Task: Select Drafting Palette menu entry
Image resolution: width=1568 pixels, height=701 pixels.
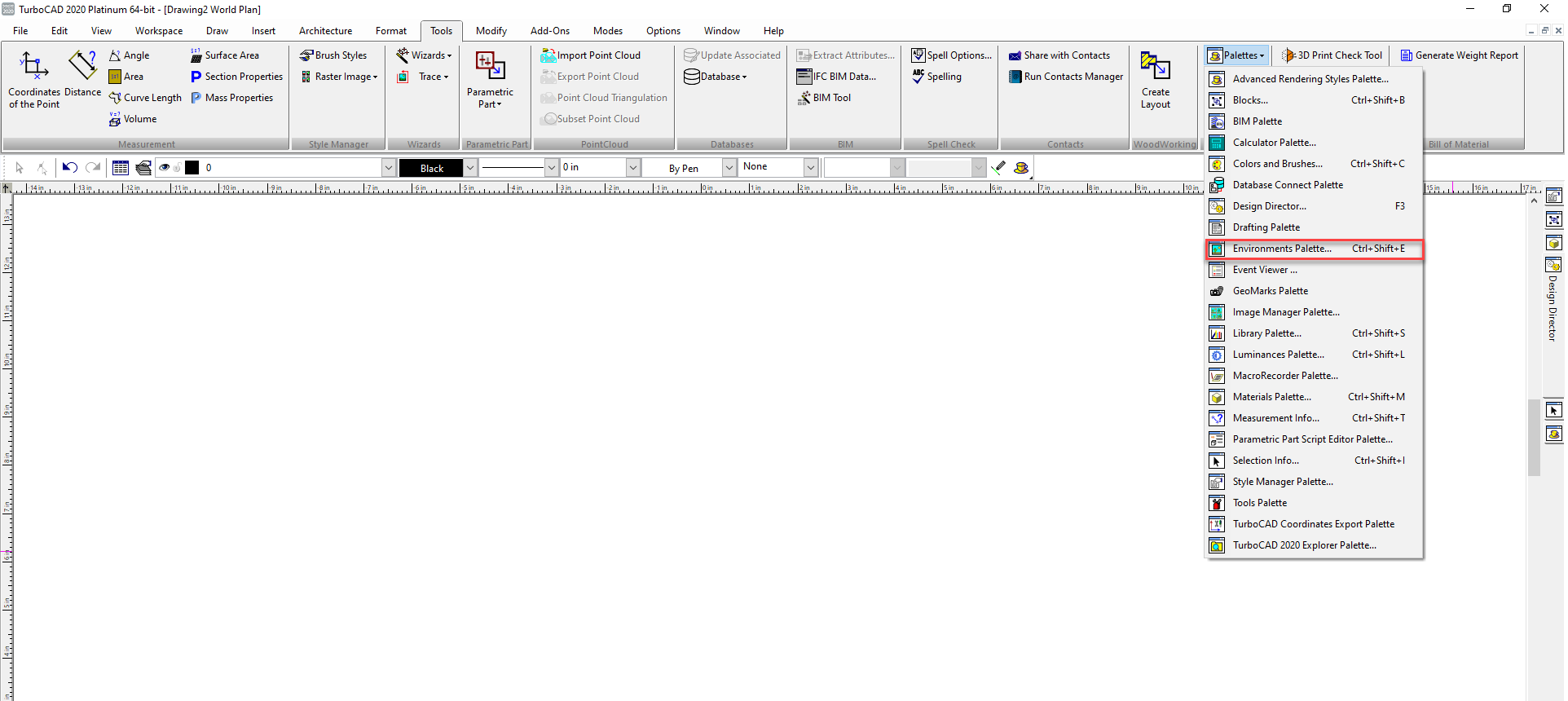Action: click(x=1315, y=227)
